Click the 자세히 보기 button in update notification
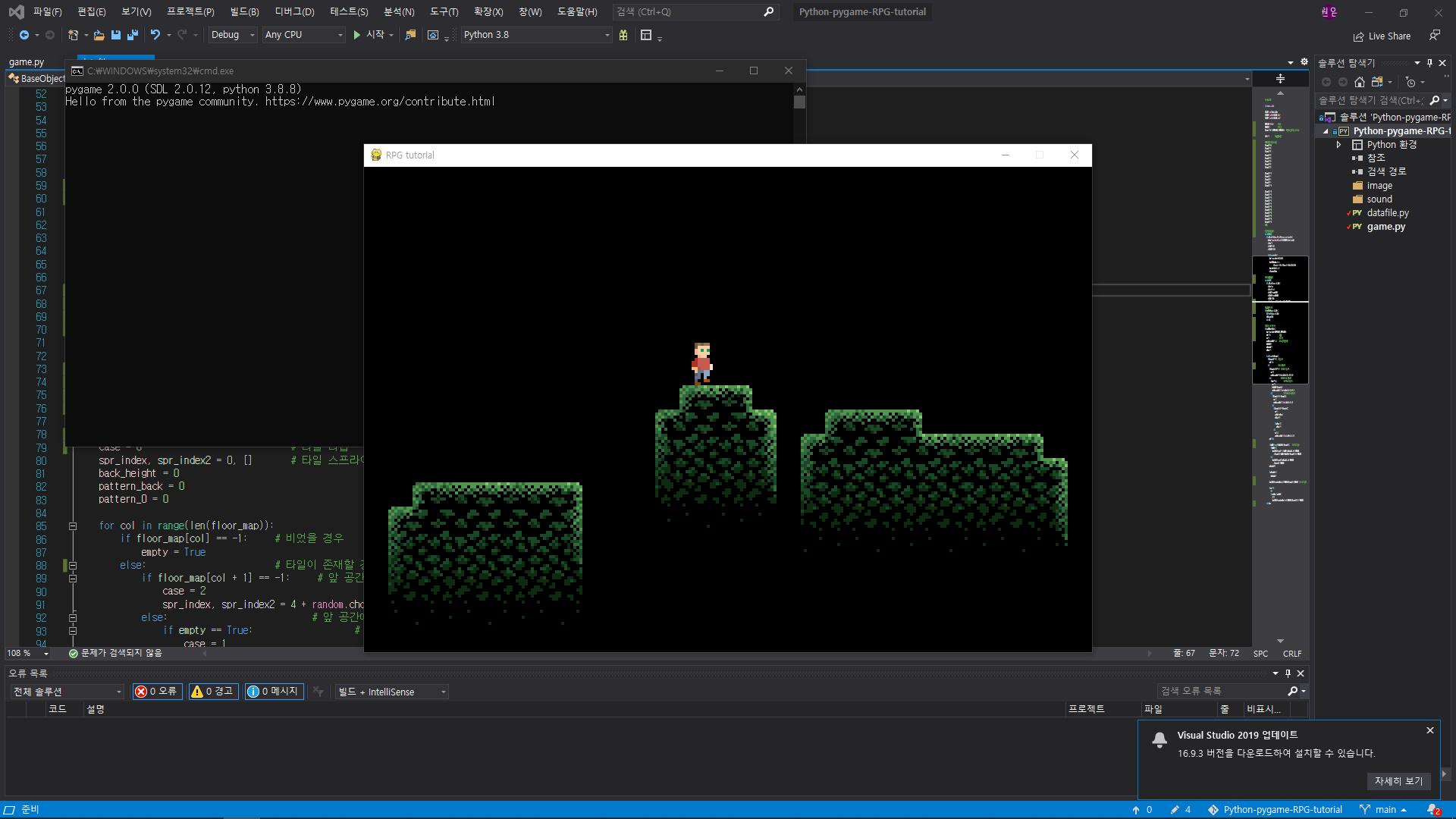 1398,781
